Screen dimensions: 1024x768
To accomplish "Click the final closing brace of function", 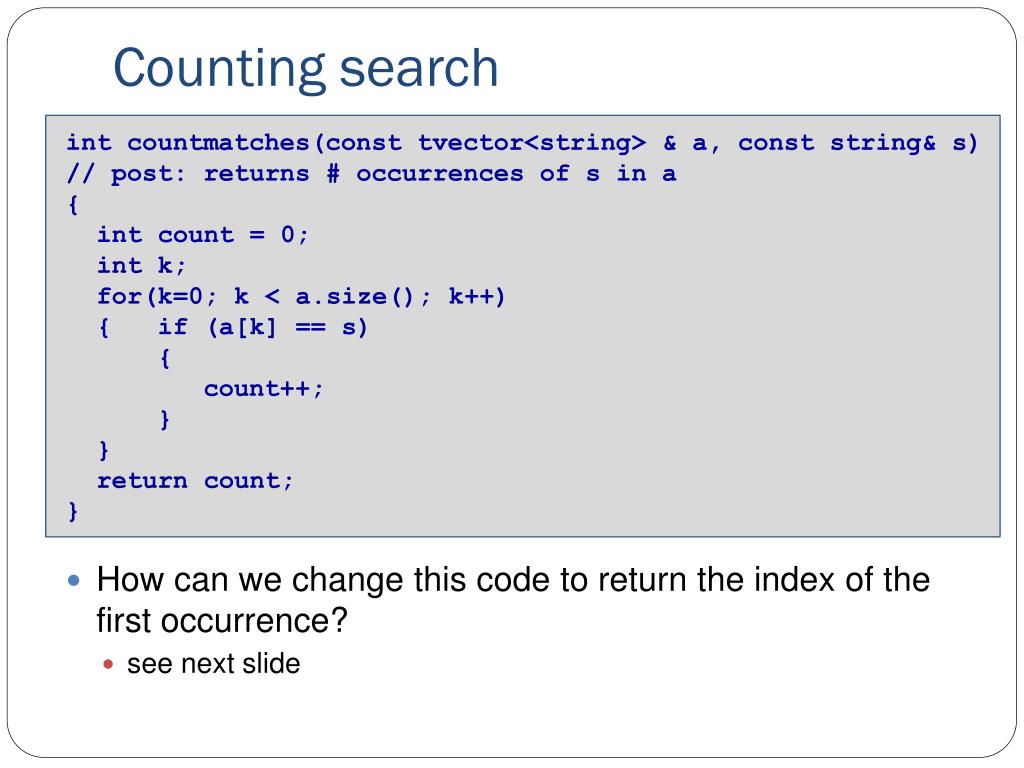I will tap(73, 511).
